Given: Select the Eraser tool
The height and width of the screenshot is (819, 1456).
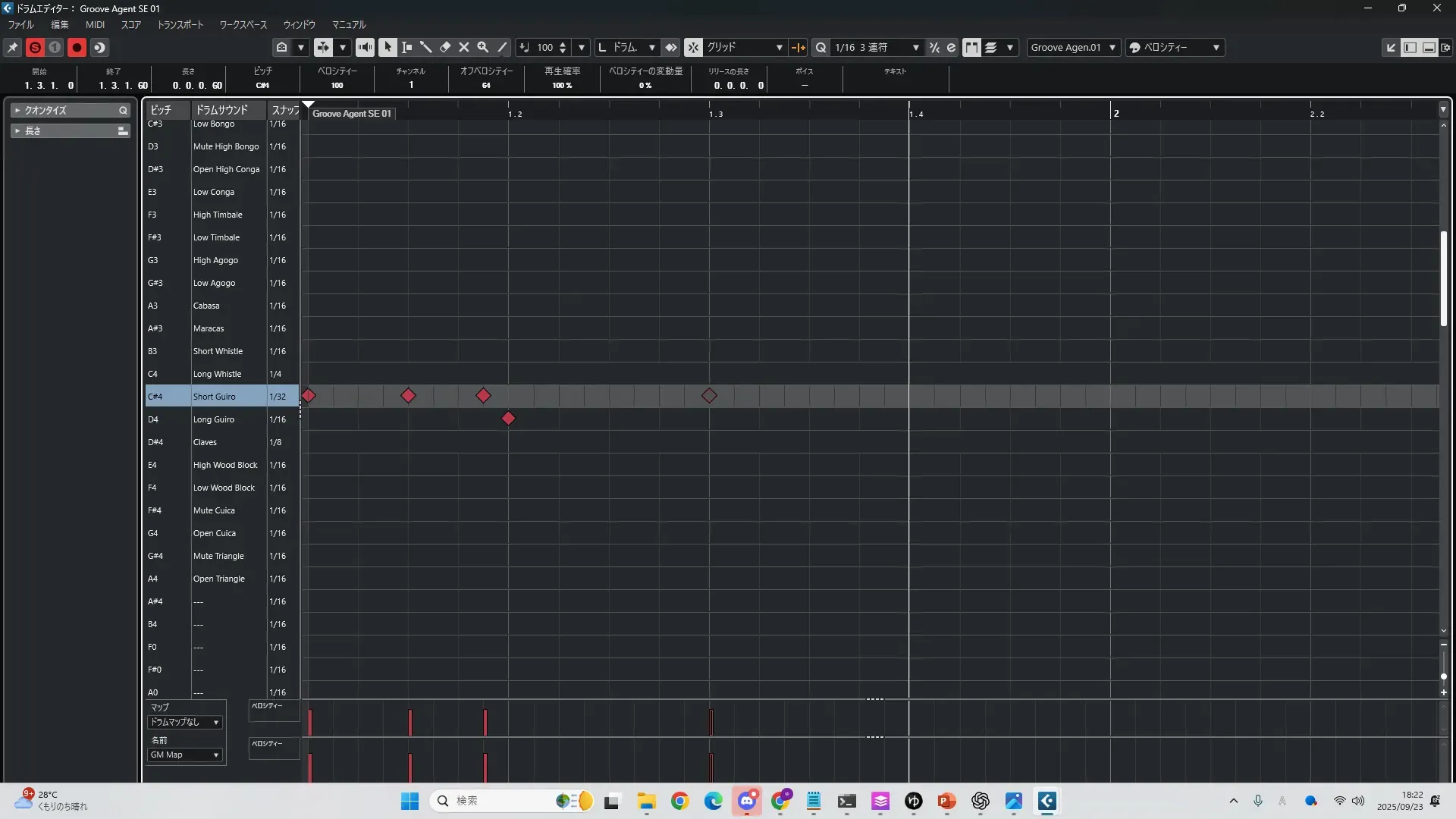Looking at the screenshot, I should (445, 47).
